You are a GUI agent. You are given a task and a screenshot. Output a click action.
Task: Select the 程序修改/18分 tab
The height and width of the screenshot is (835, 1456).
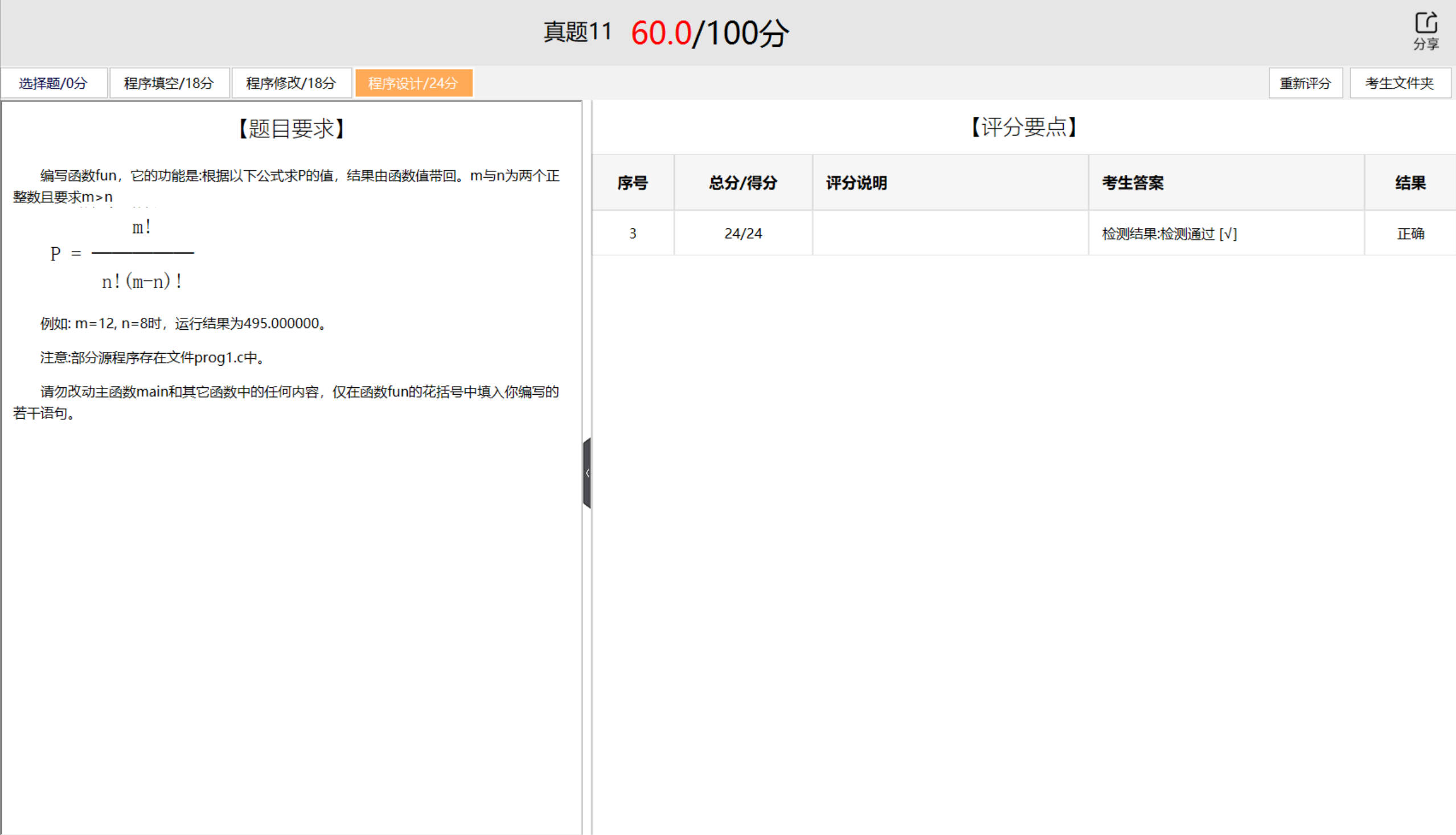(x=291, y=83)
